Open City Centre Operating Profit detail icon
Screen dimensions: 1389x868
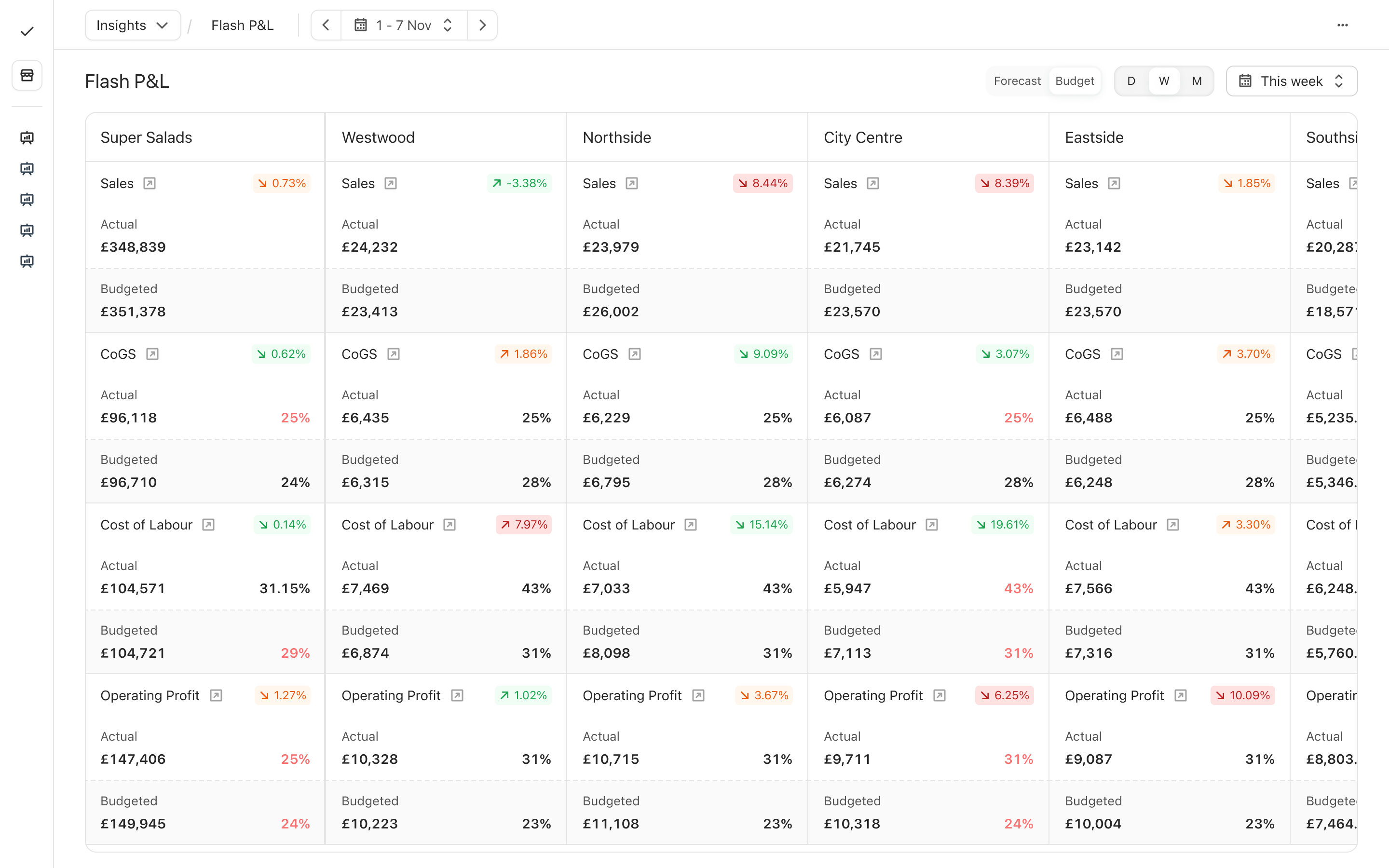939,695
